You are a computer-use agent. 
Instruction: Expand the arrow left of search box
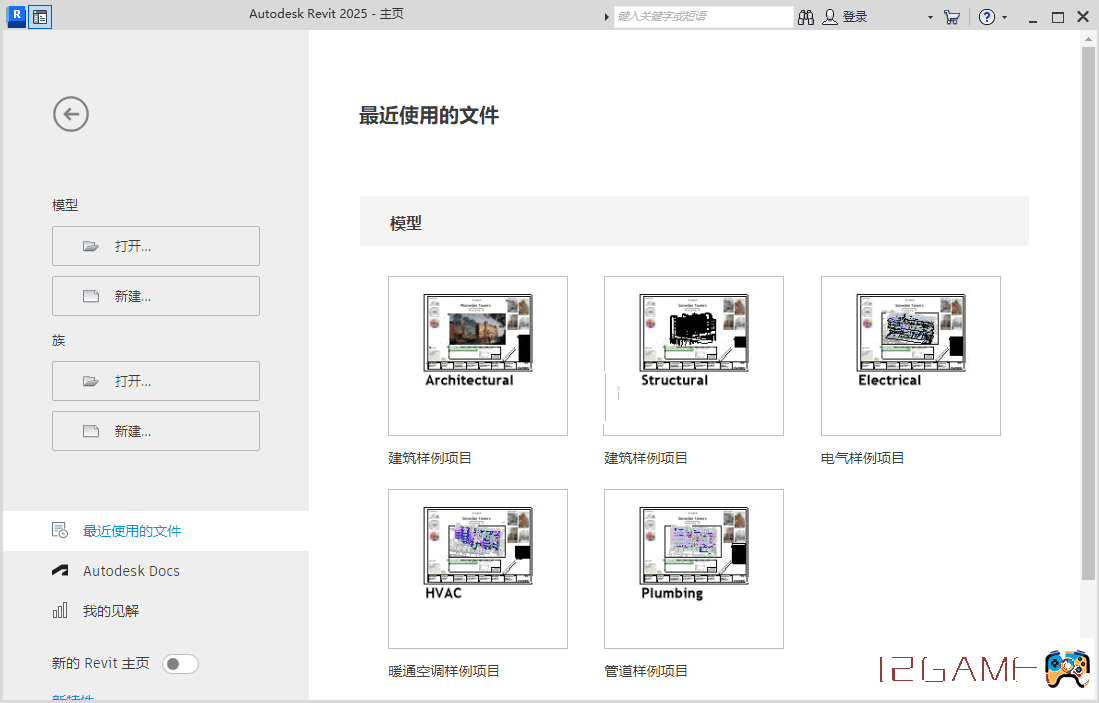(606, 18)
